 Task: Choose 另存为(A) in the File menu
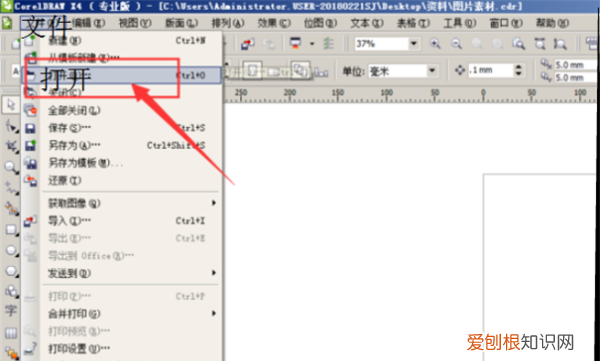coord(122,145)
